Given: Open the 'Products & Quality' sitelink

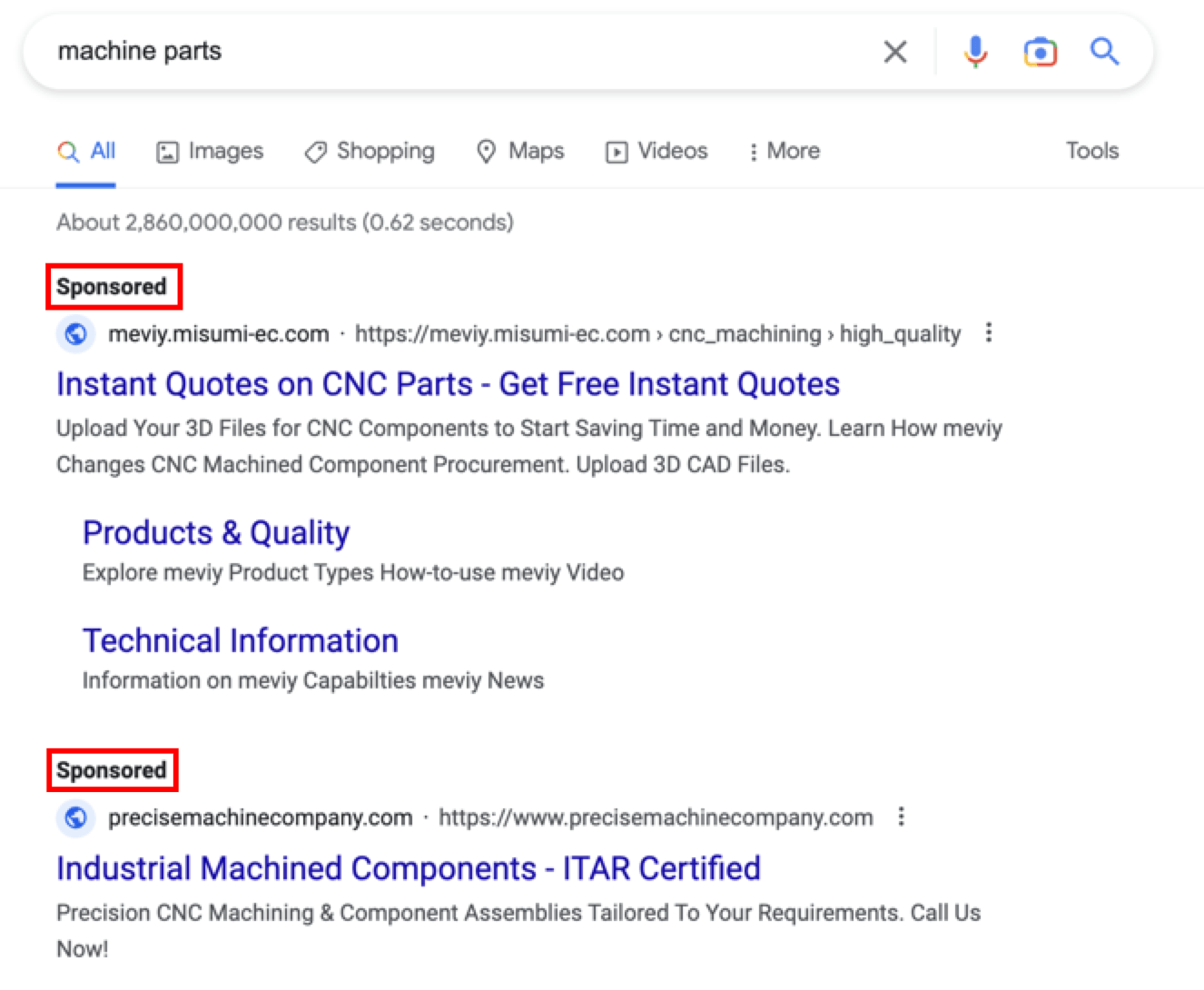Looking at the screenshot, I should pyautogui.click(x=216, y=533).
